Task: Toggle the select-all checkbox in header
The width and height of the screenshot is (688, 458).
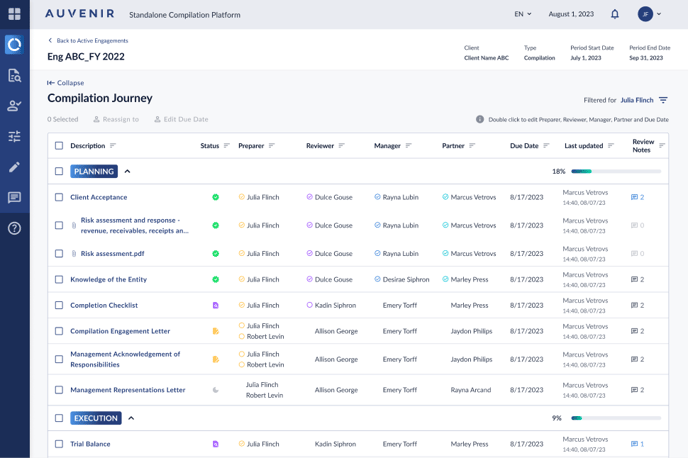Action: pos(59,146)
